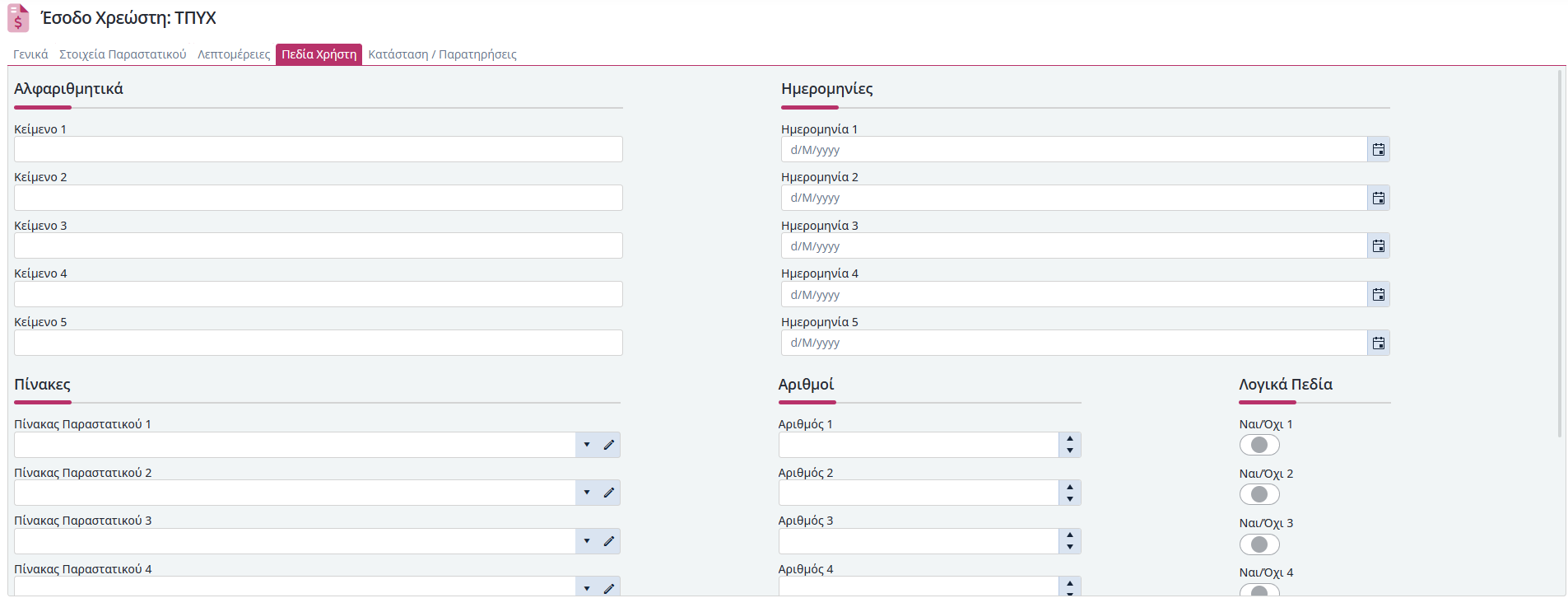
Task: Click the Αριθμός 2 number input box
Action: pos(919,493)
